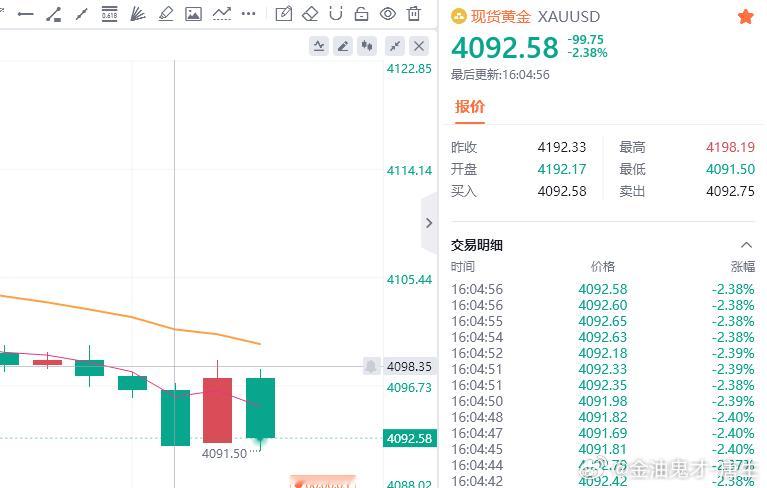Click the 4114.14 axis label
This screenshot has width=767, height=488.
[409, 171]
